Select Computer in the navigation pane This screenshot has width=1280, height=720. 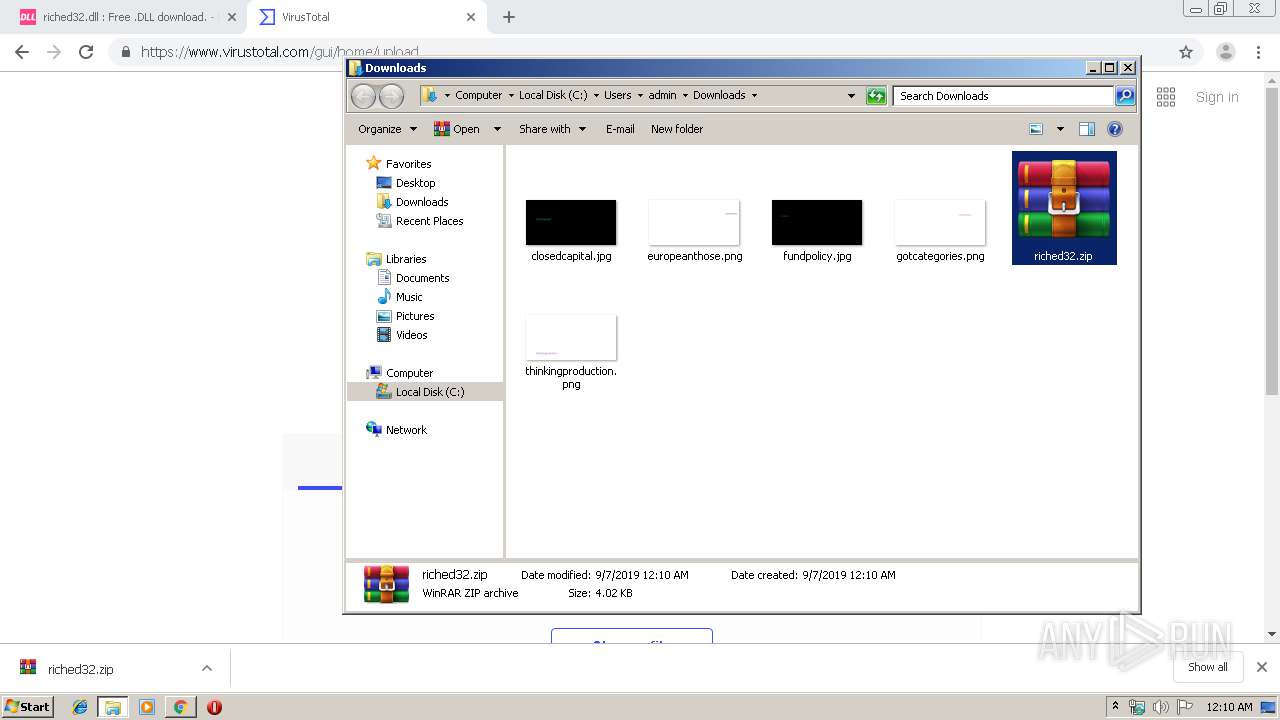point(409,373)
